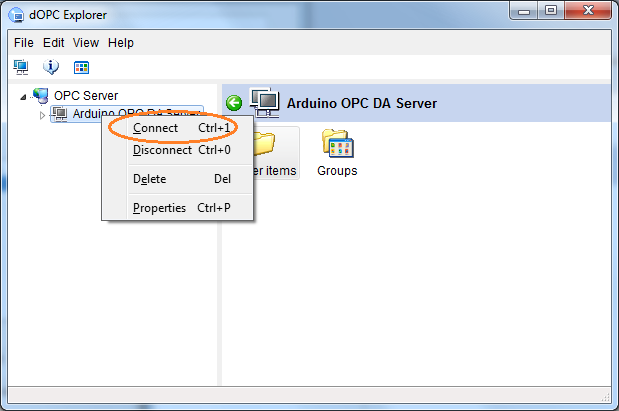Open the File menu
Screen dimensions: 619x411
24,43
